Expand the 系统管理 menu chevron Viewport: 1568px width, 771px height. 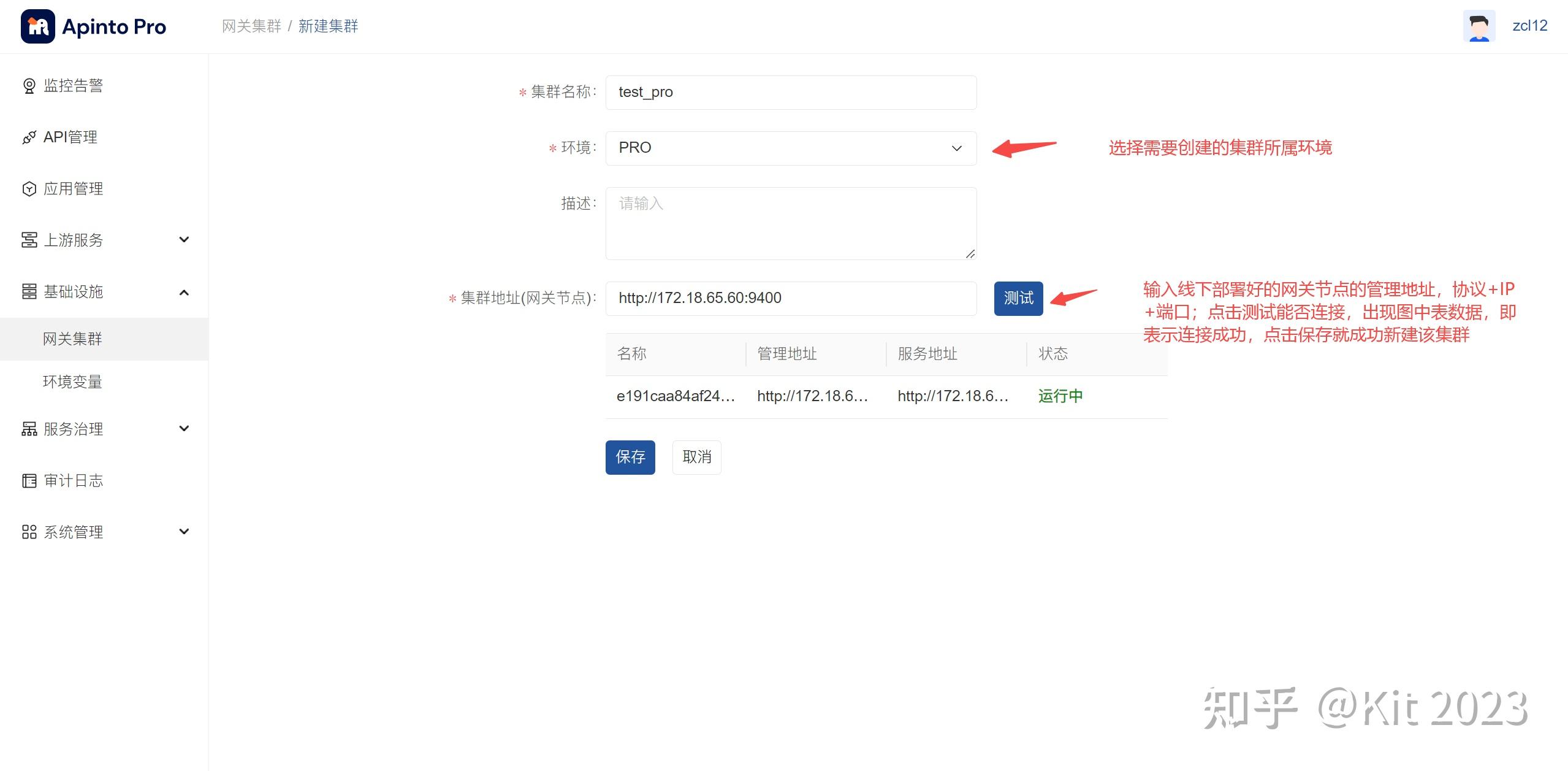click(x=184, y=532)
